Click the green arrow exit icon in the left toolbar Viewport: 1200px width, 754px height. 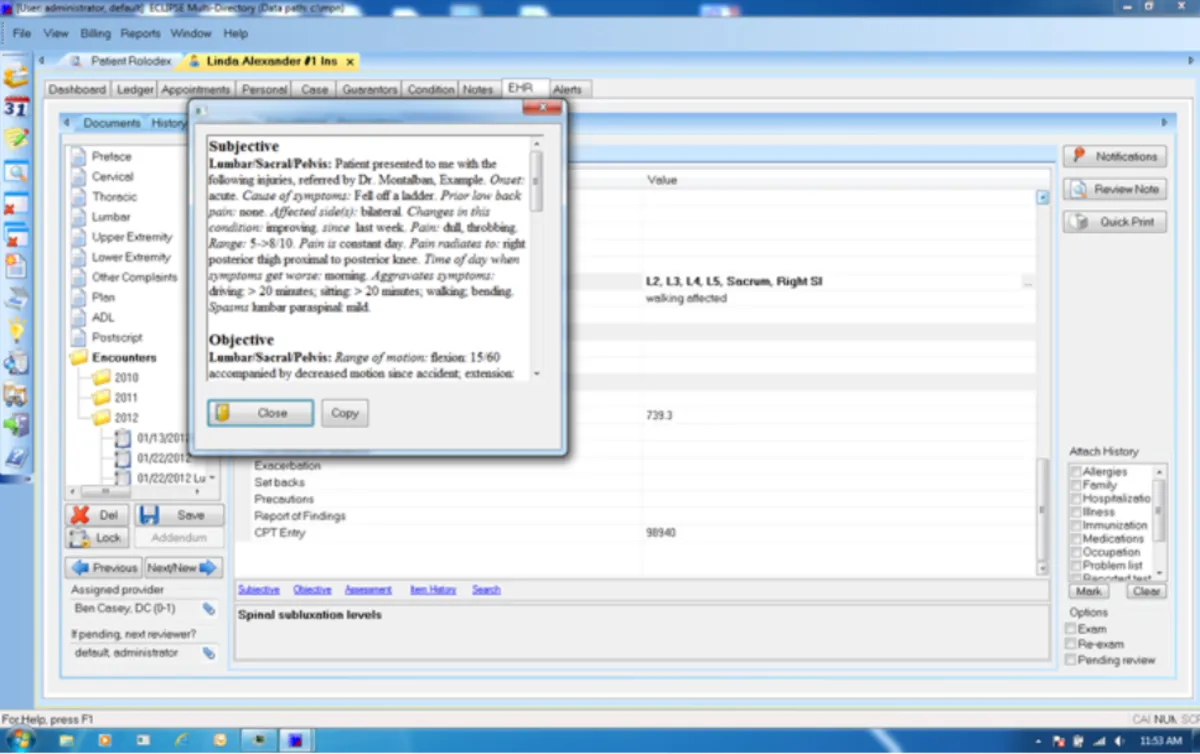pos(16,426)
